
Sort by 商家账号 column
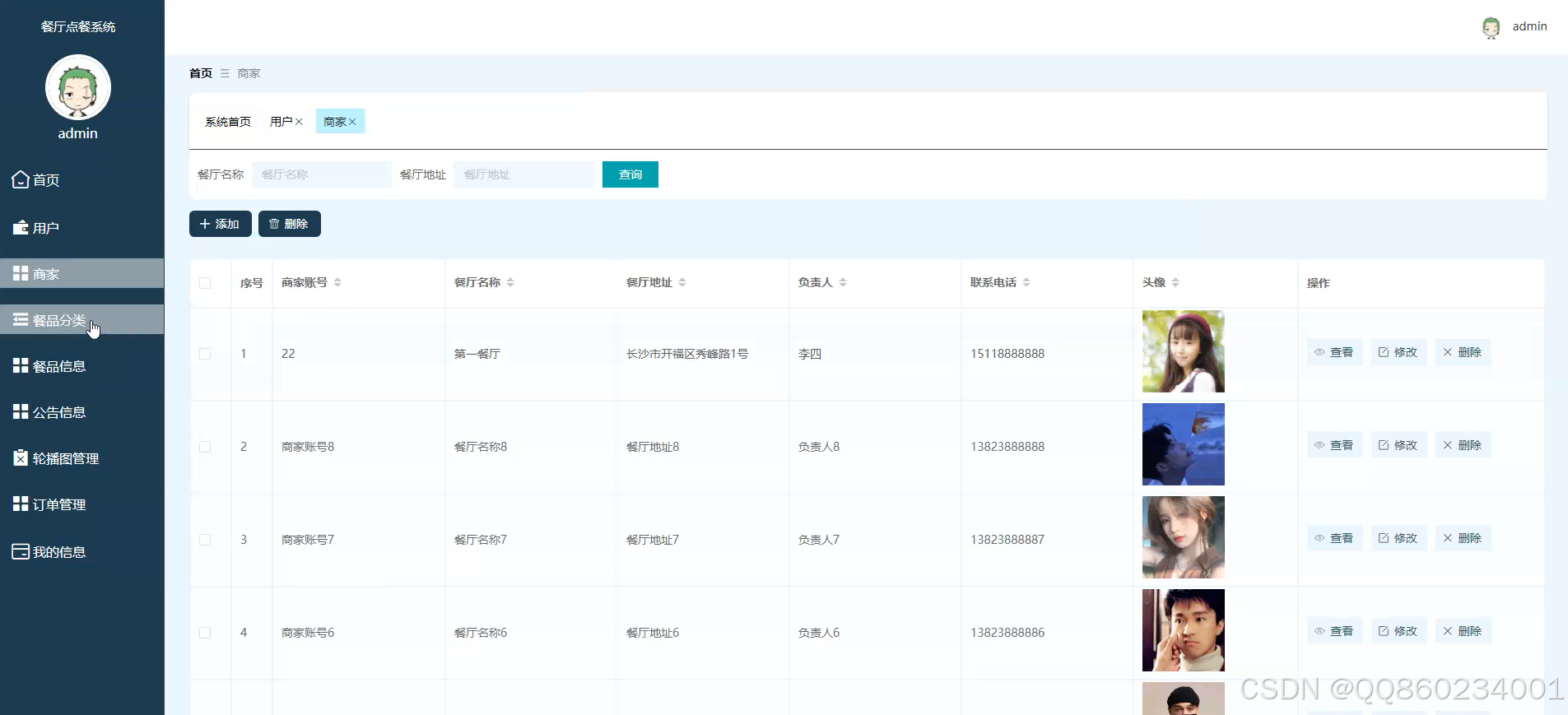coord(337,282)
